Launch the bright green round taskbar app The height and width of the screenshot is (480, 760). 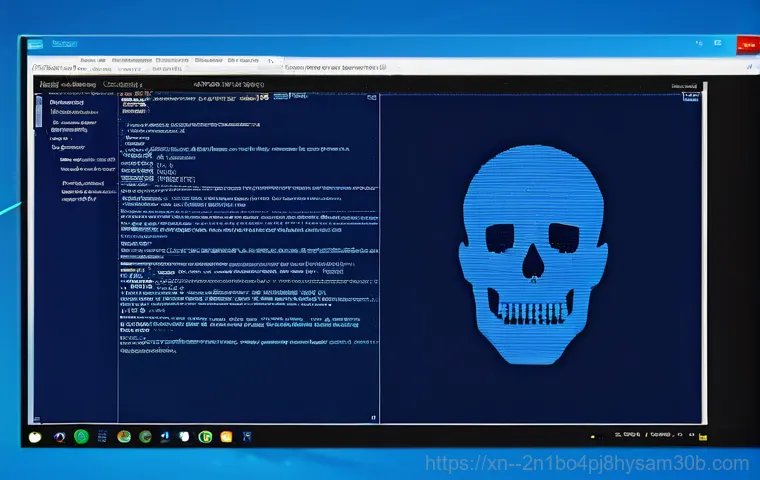click(x=82, y=436)
